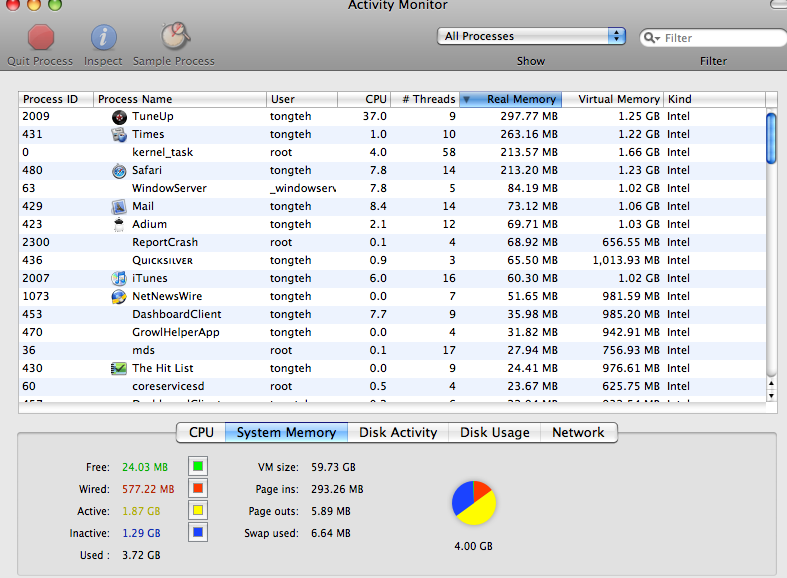This screenshot has height=578, width=787.
Task: Switch to the Disk Usage tab
Action: 494,432
